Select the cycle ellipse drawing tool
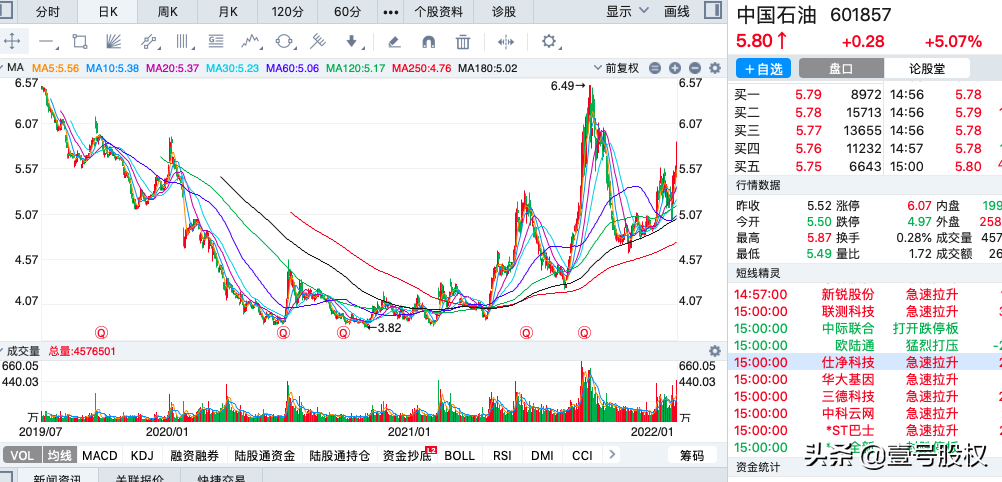 [284, 42]
